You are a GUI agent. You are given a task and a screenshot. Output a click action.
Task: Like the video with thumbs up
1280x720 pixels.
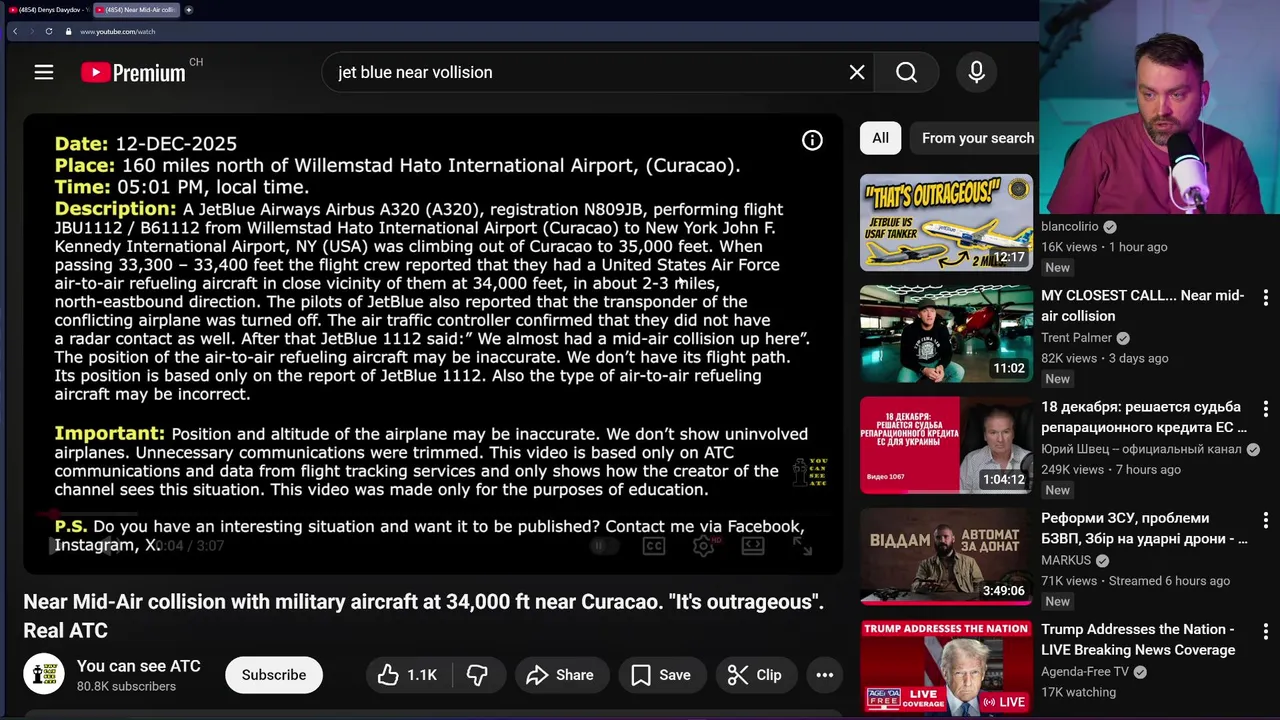tap(407, 675)
